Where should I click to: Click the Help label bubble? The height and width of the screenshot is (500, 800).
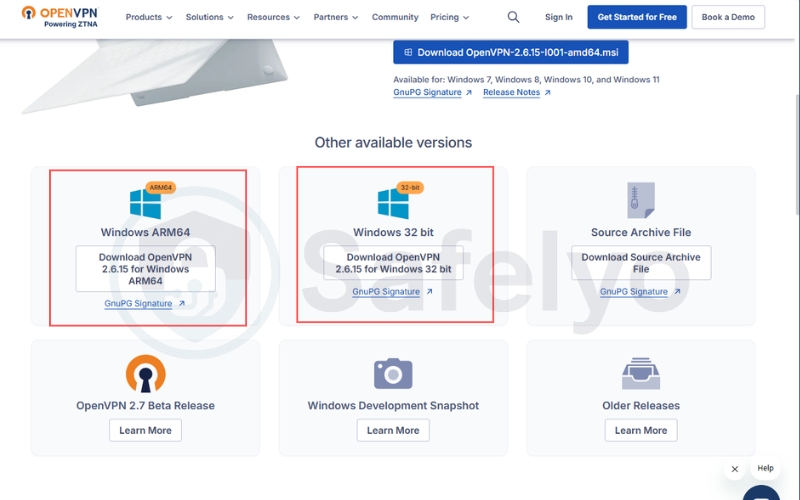pos(765,468)
